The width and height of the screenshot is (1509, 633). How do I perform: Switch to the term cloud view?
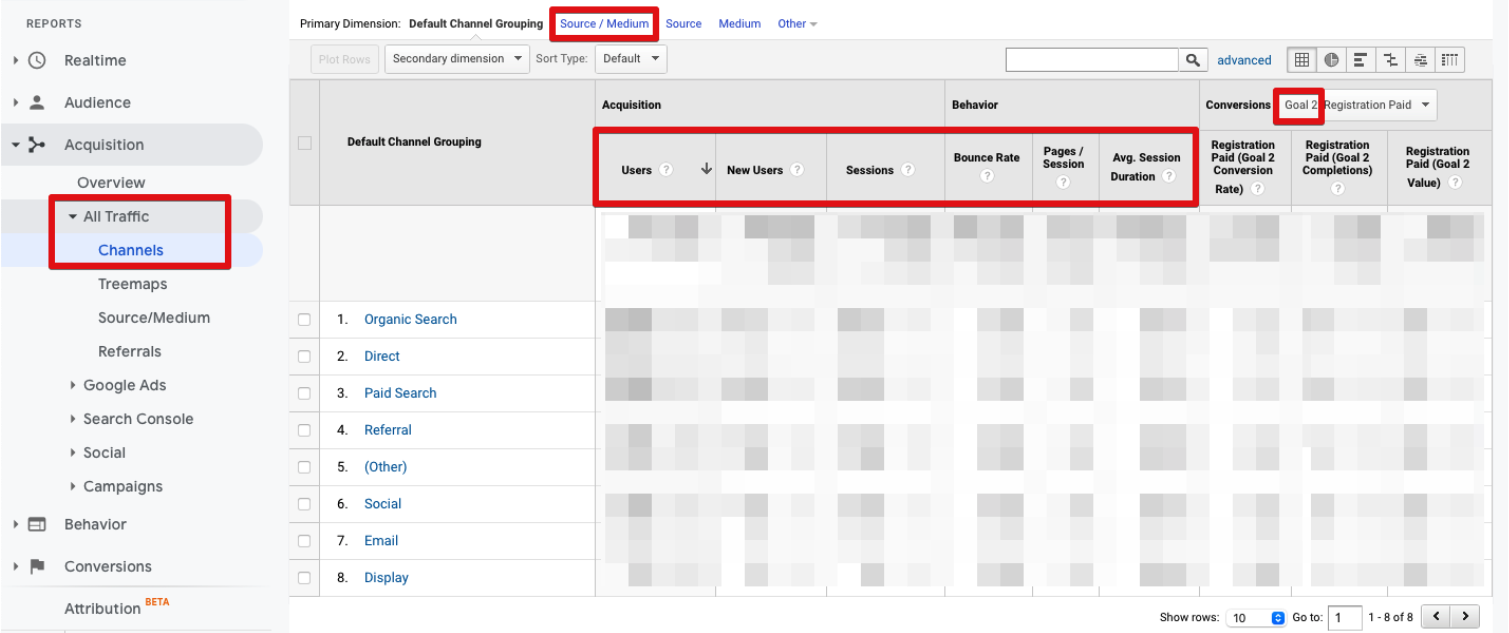point(1421,59)
